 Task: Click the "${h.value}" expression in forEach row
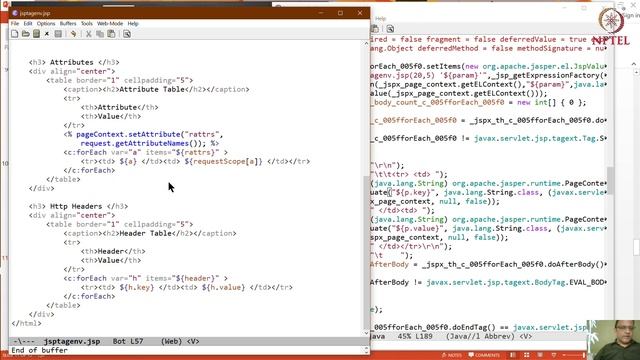223,287
